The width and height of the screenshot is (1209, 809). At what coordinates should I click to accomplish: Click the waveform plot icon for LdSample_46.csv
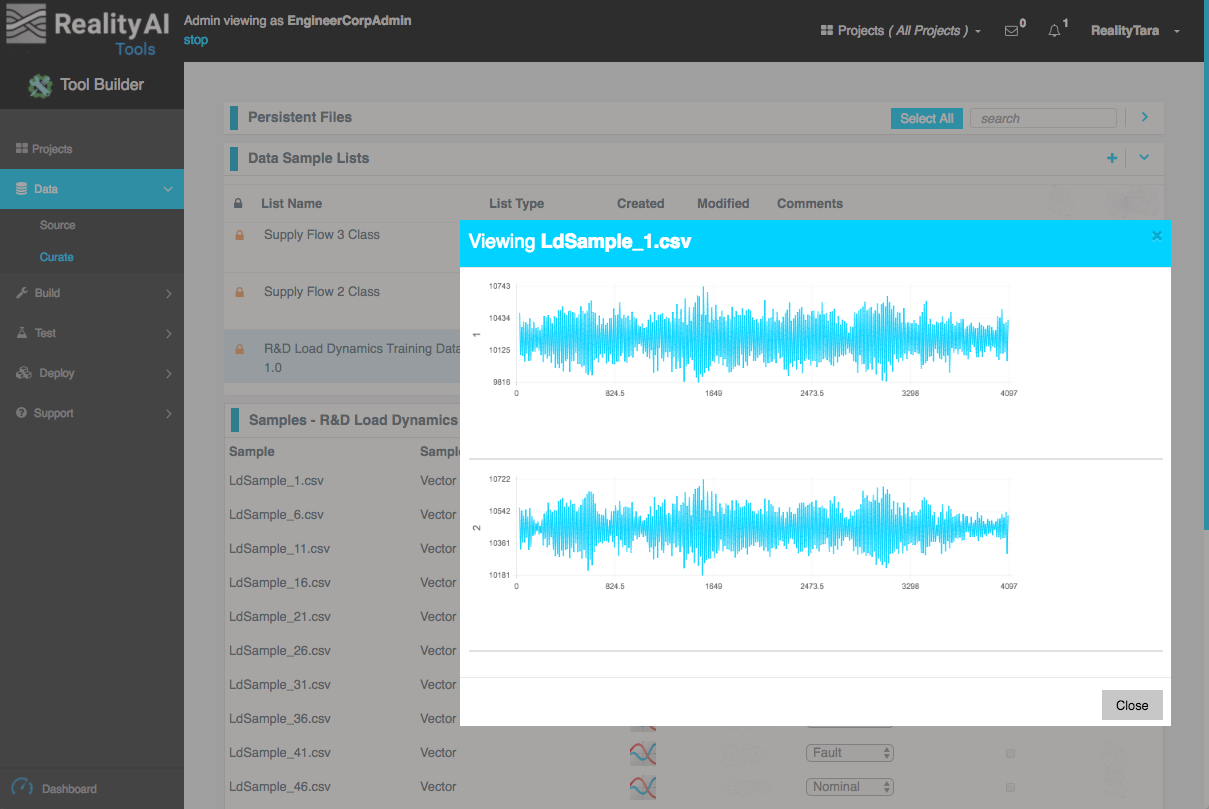pyautogui.click(x=642, y=787)
